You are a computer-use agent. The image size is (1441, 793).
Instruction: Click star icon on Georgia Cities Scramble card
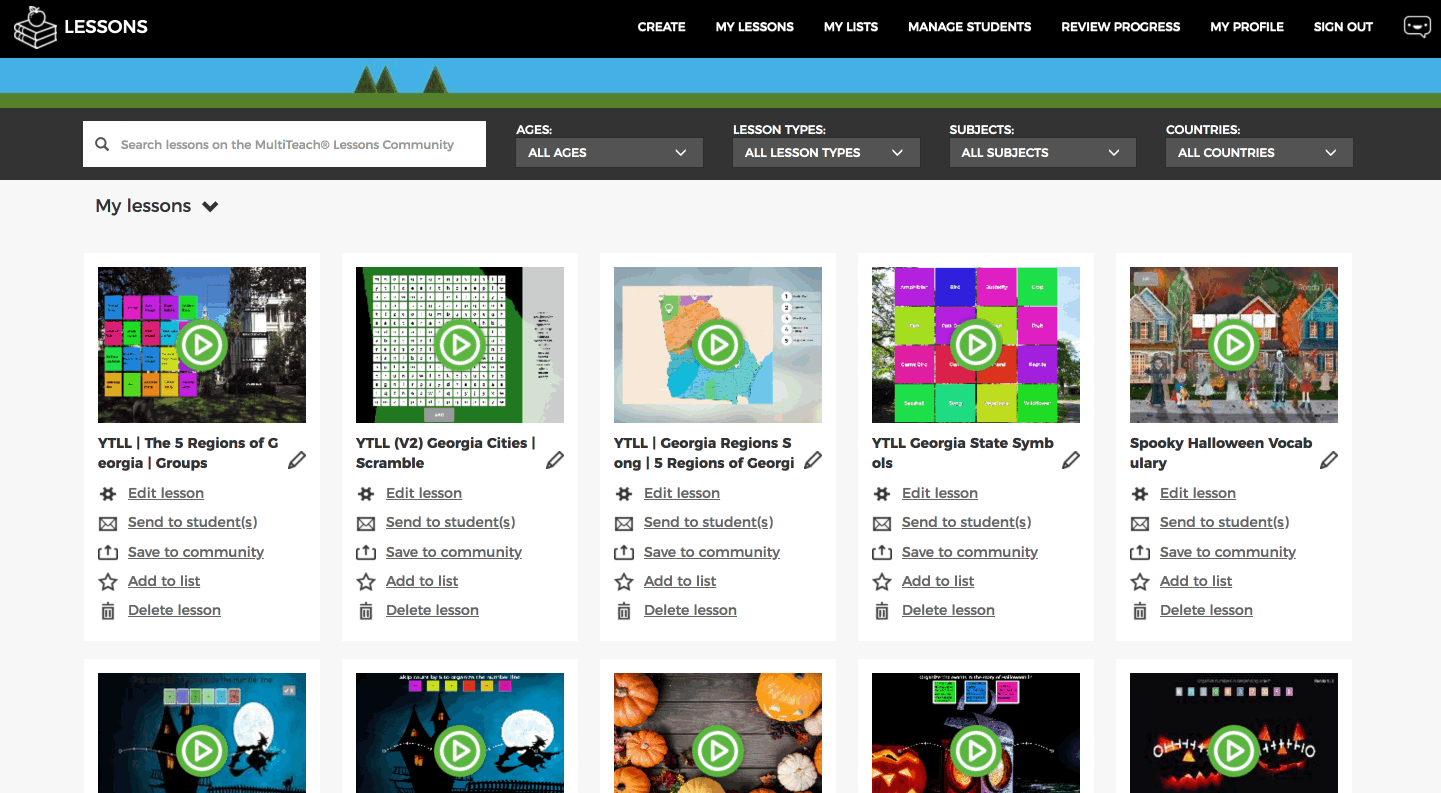366,581
